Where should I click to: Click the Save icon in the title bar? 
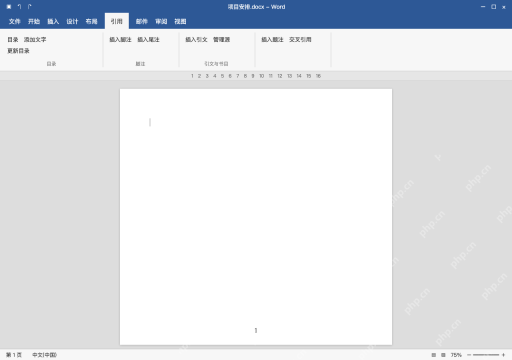[9, 7]
